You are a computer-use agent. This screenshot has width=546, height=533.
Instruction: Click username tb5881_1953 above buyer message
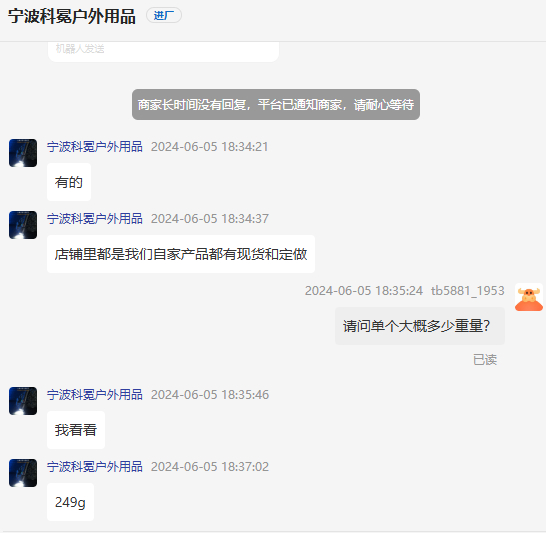point(468,291)
